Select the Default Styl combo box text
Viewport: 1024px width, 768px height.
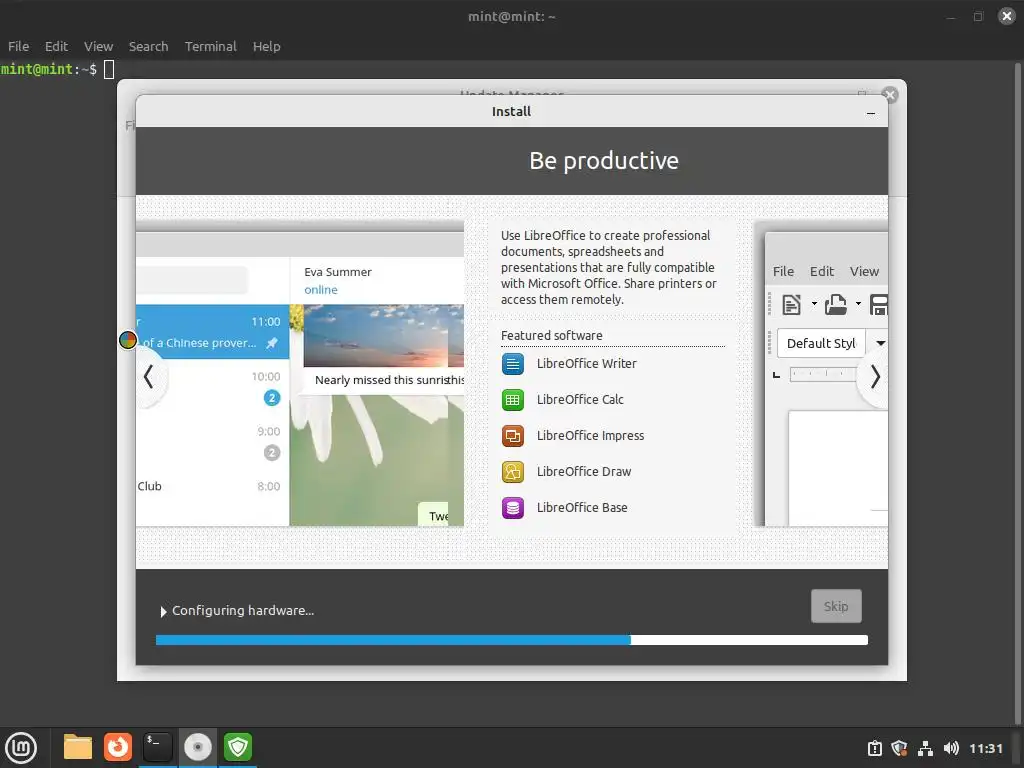821,344
